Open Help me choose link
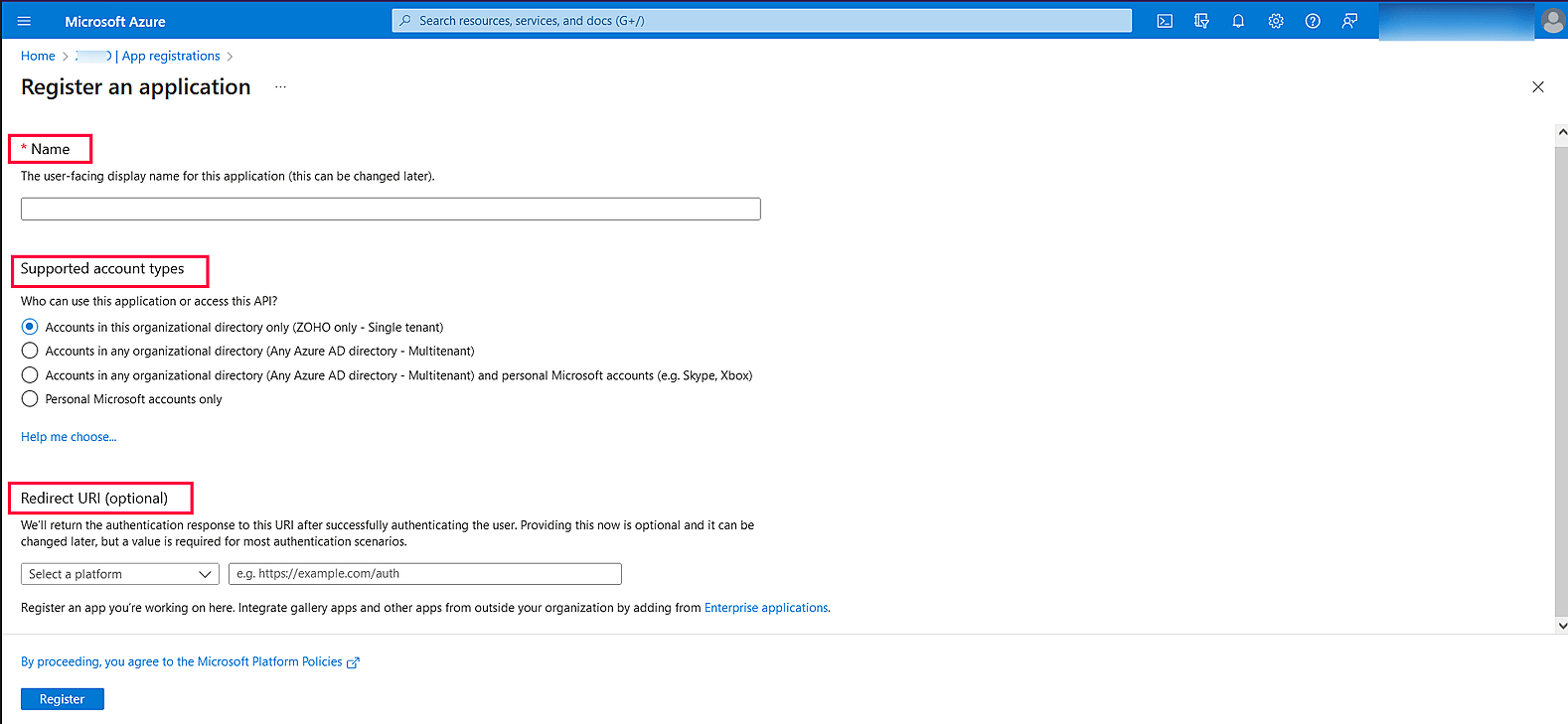Screen dimensions: 1568x724 coord(69,437)
